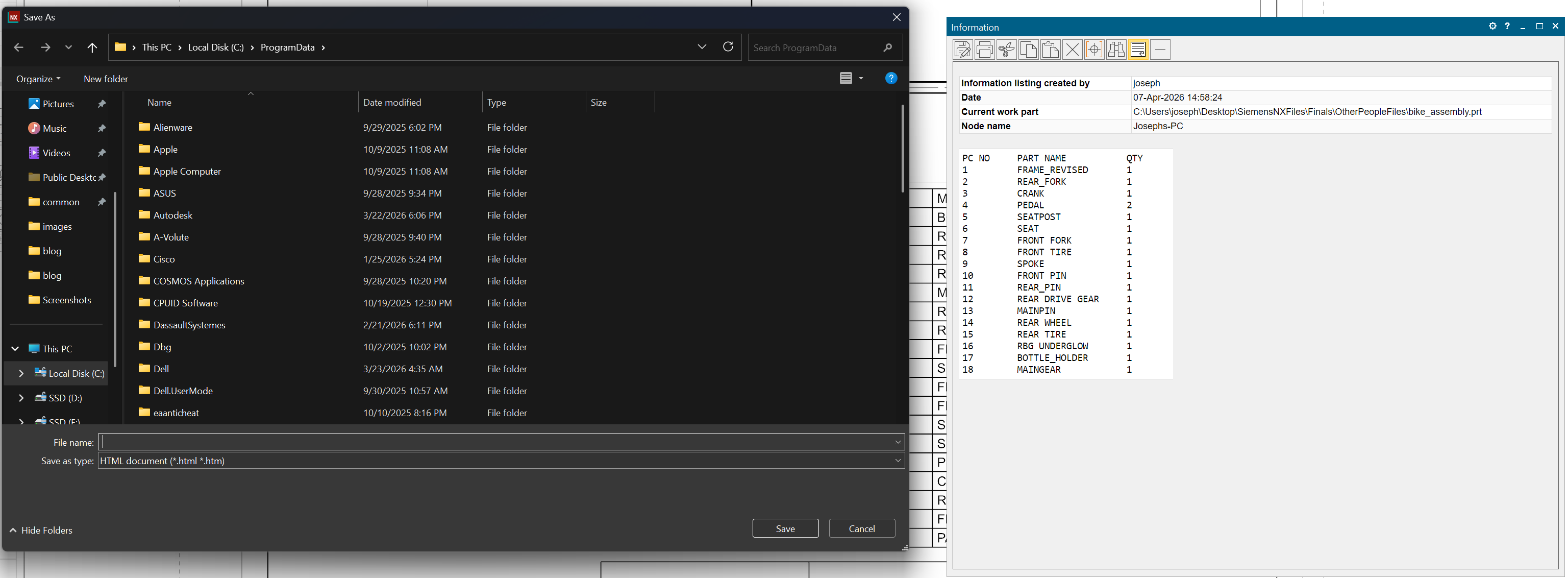Image resolution: width=1568 pixels, height=578 pixels.
Task: Select the Autodesk folder
Action: tap(173, 215)
